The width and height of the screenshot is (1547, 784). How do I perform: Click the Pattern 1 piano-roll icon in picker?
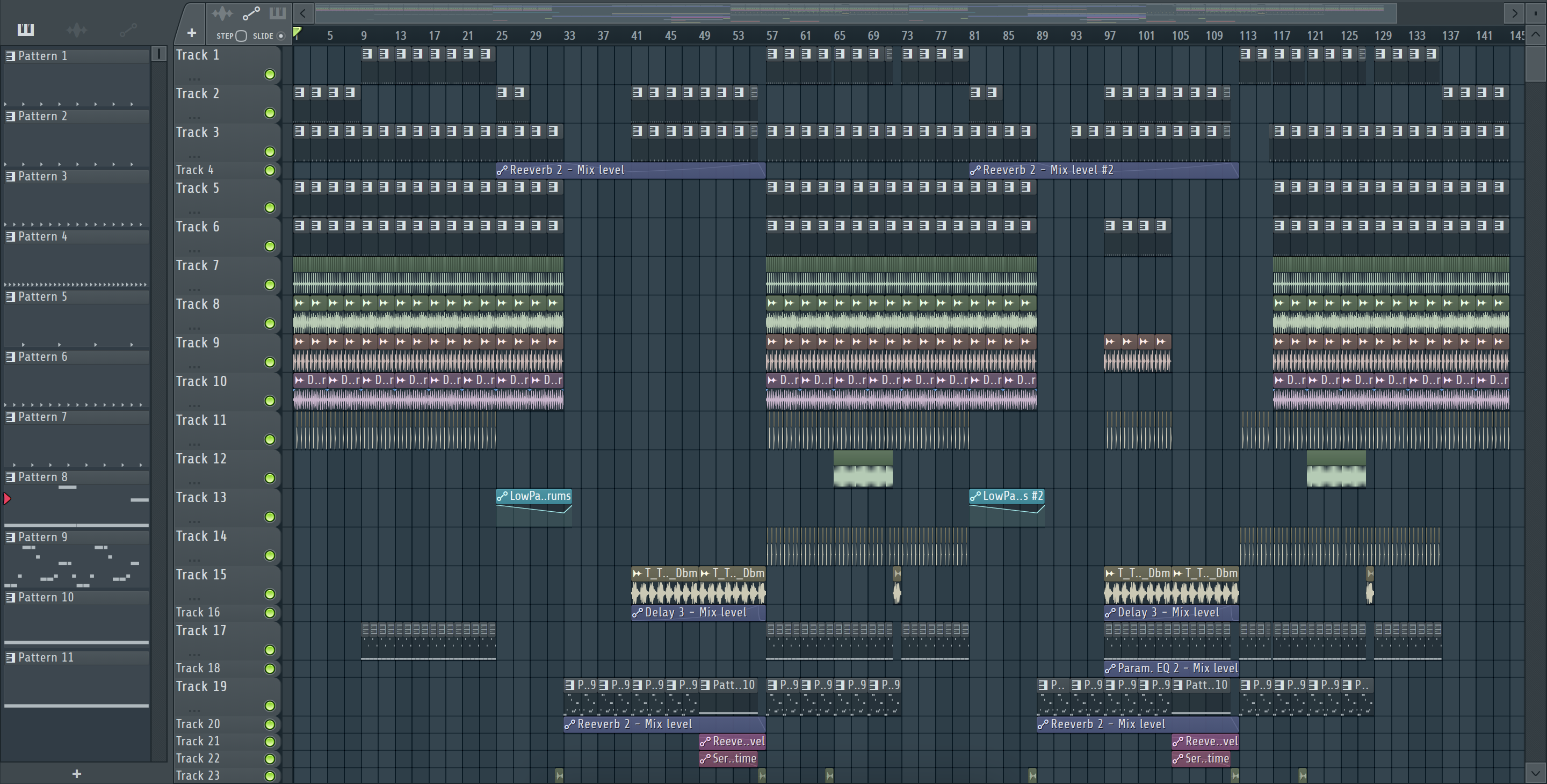coord(10,56)
